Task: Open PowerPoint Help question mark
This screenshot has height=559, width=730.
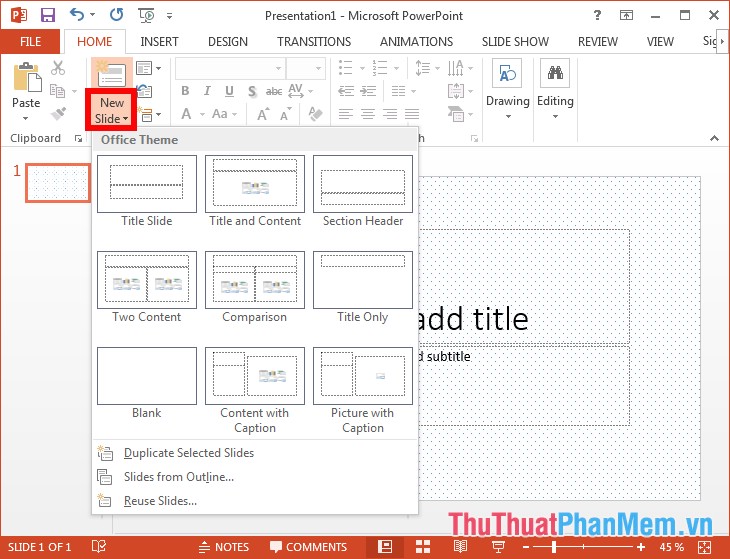Action: coord(597,15)
